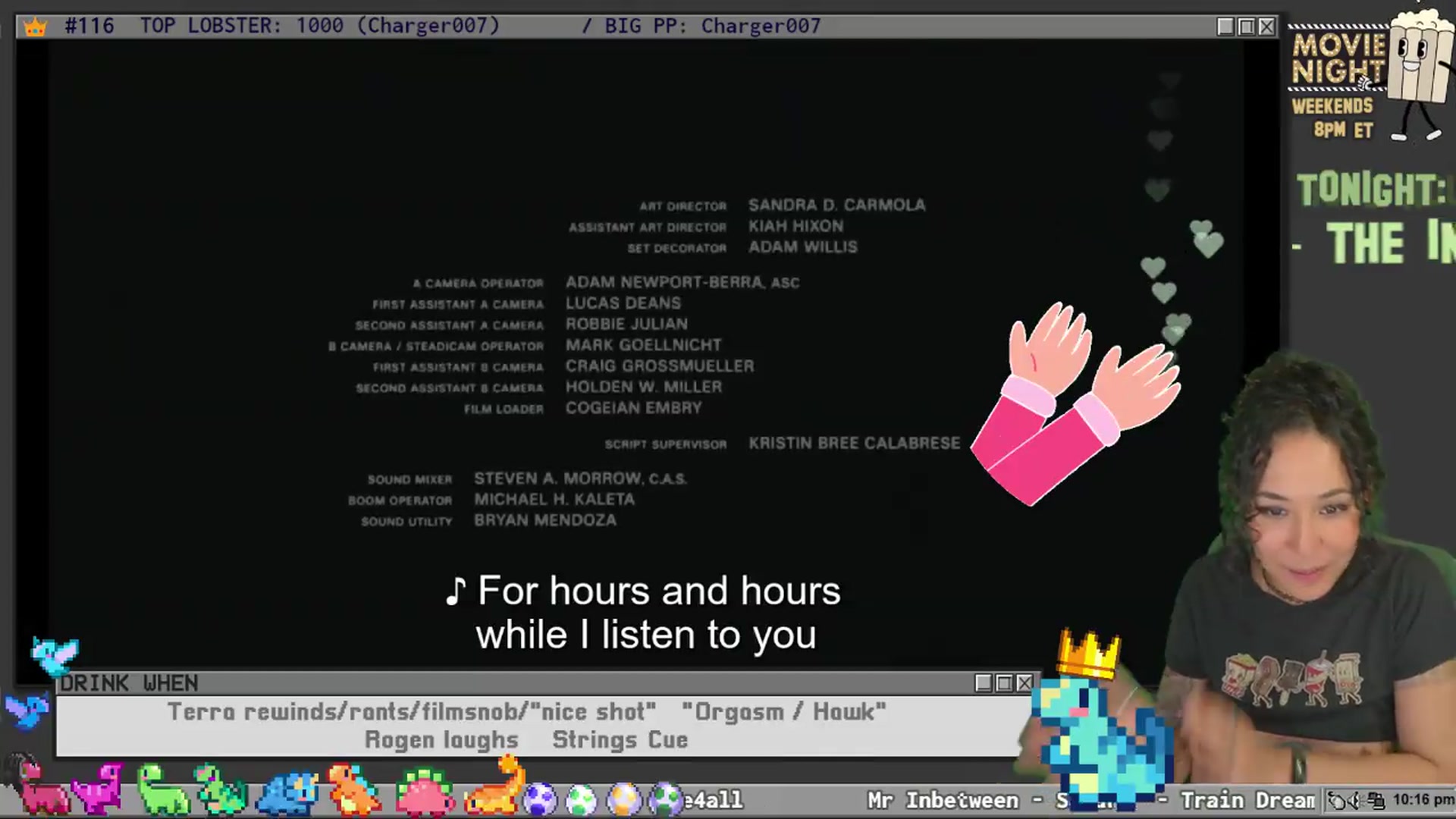Click the blue-spotted egg

point(540,799)
